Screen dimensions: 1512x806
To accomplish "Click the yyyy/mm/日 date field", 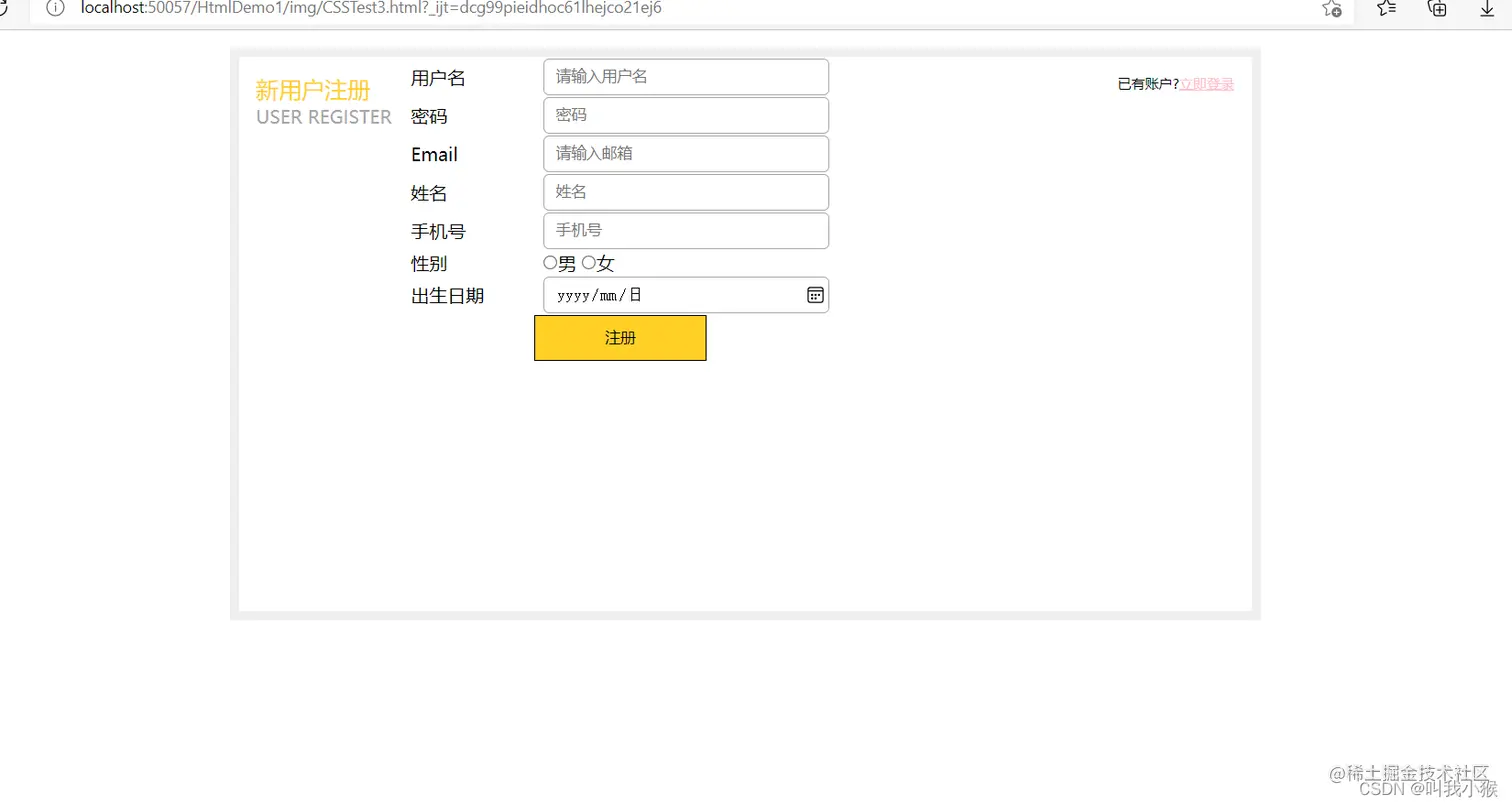I will pos(686,295).
